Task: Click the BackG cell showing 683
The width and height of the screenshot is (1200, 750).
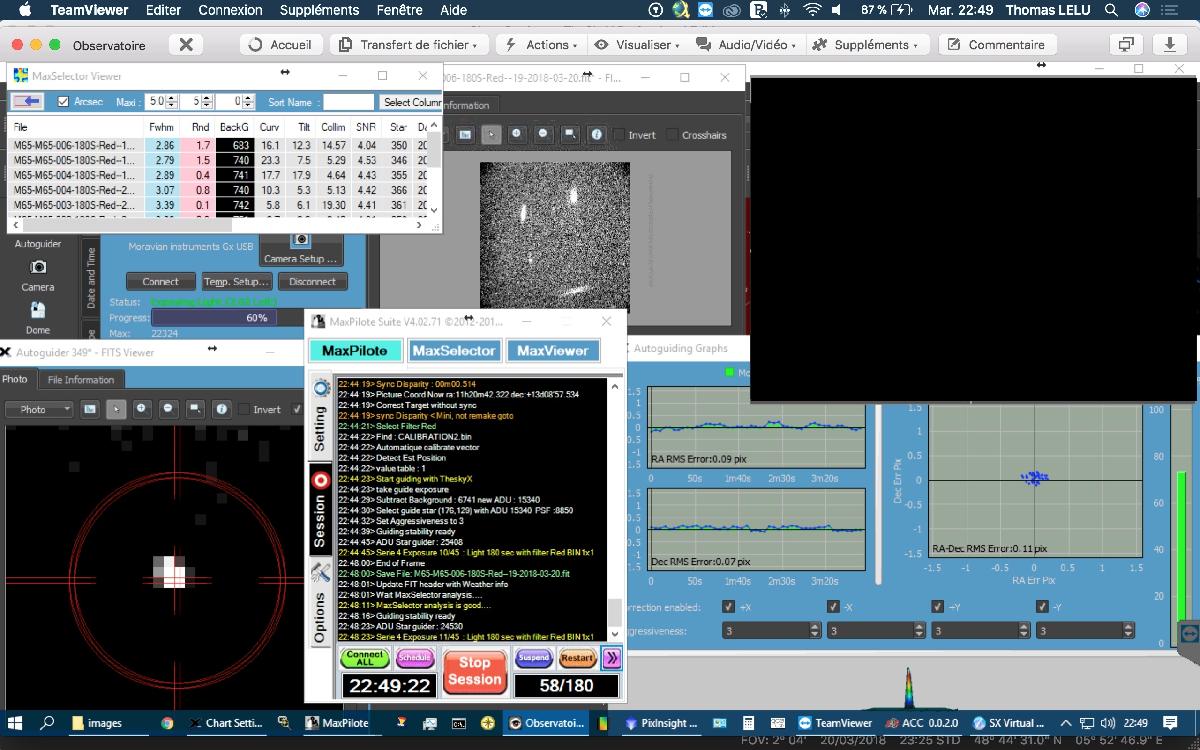Action: 234,146
